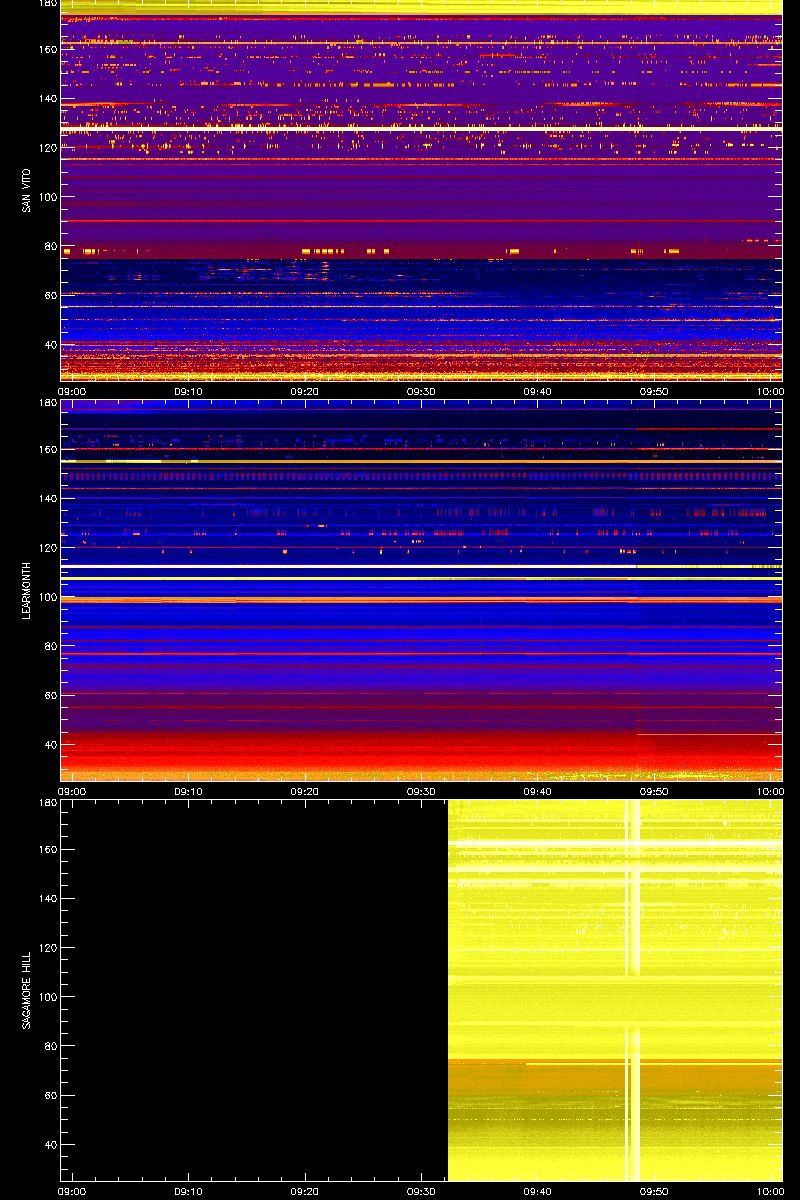Click the 40 frequency label on San Vito
The height and width of the screenshot is (1200, 800).
[50, 344]
